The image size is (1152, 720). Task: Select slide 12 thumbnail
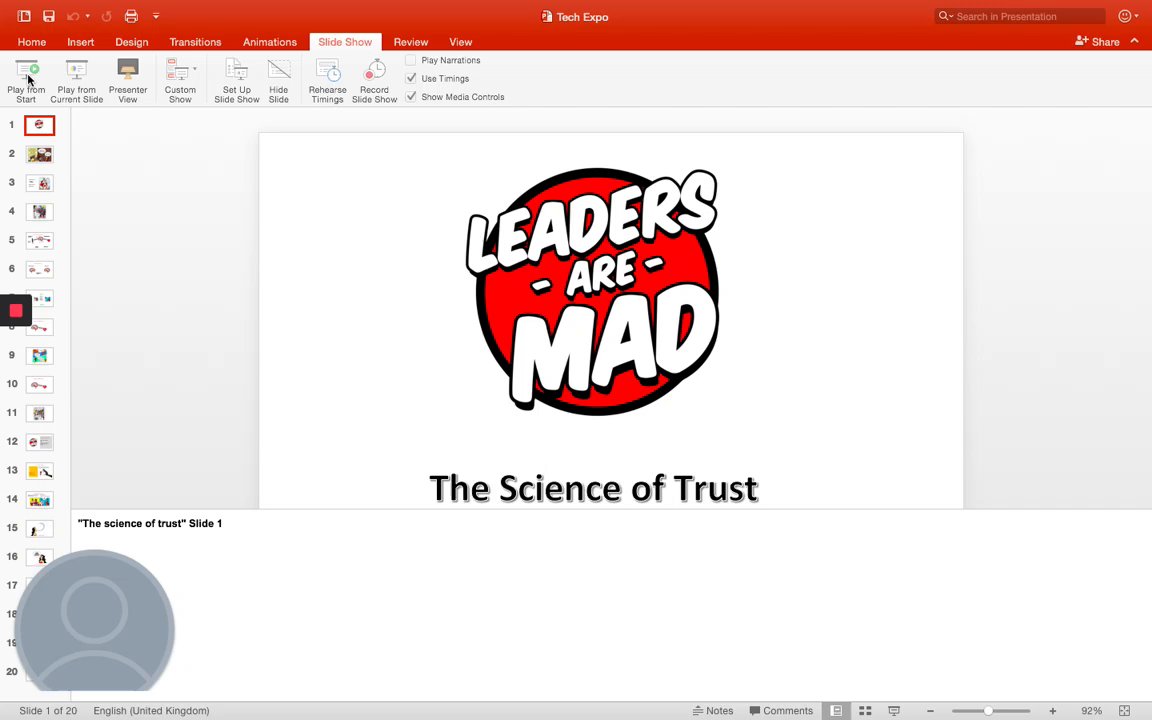(40, 442)
